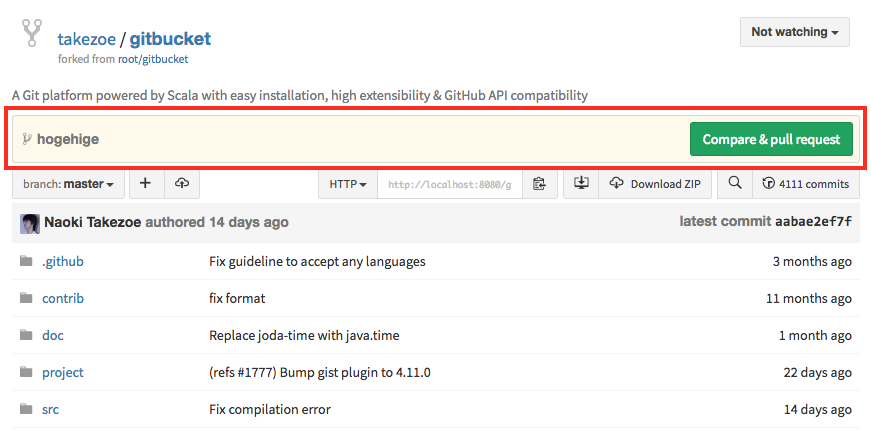Click the src row 14 days ago timestamp

[x=818, y=410]
